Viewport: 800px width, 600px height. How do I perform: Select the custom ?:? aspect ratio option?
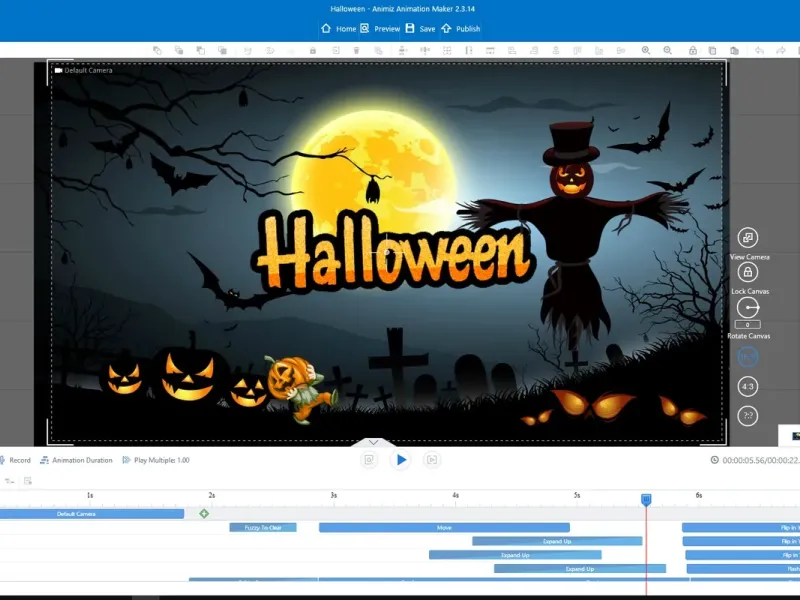point(747,416)
